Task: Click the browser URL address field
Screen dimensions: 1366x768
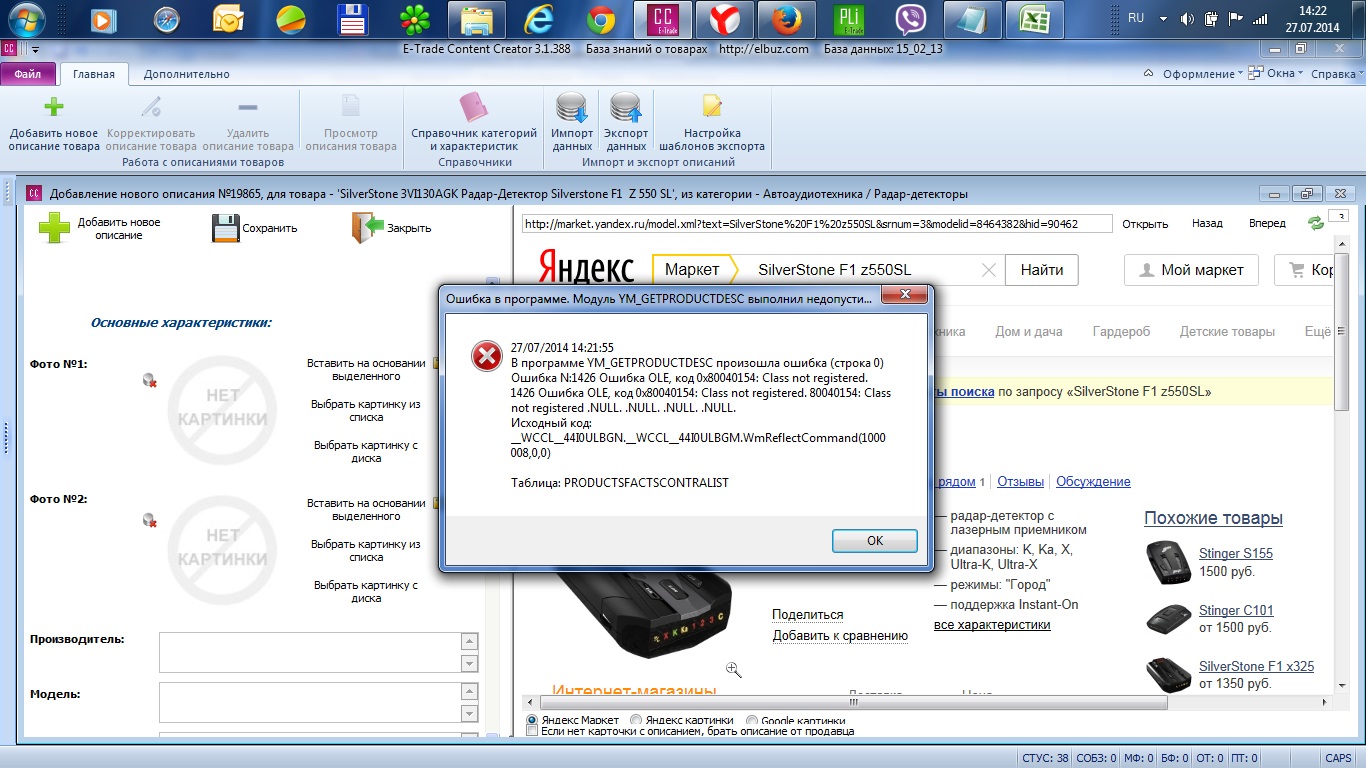Action: pyautogui.click(x=815, y=224)
